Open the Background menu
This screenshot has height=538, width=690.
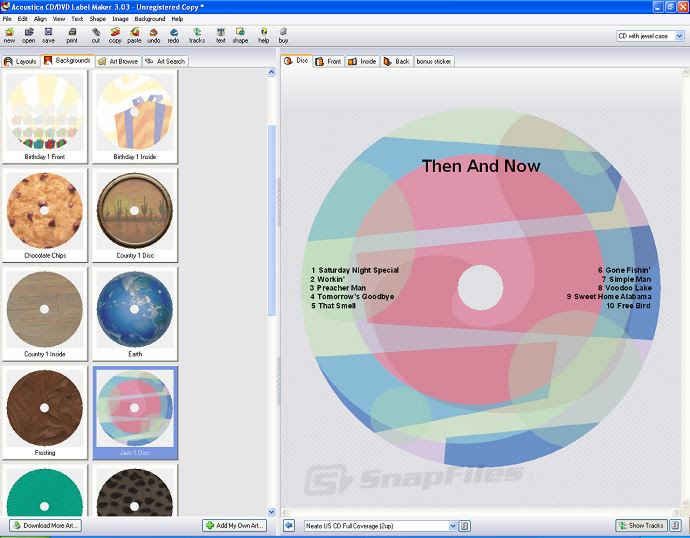point(150,19)
